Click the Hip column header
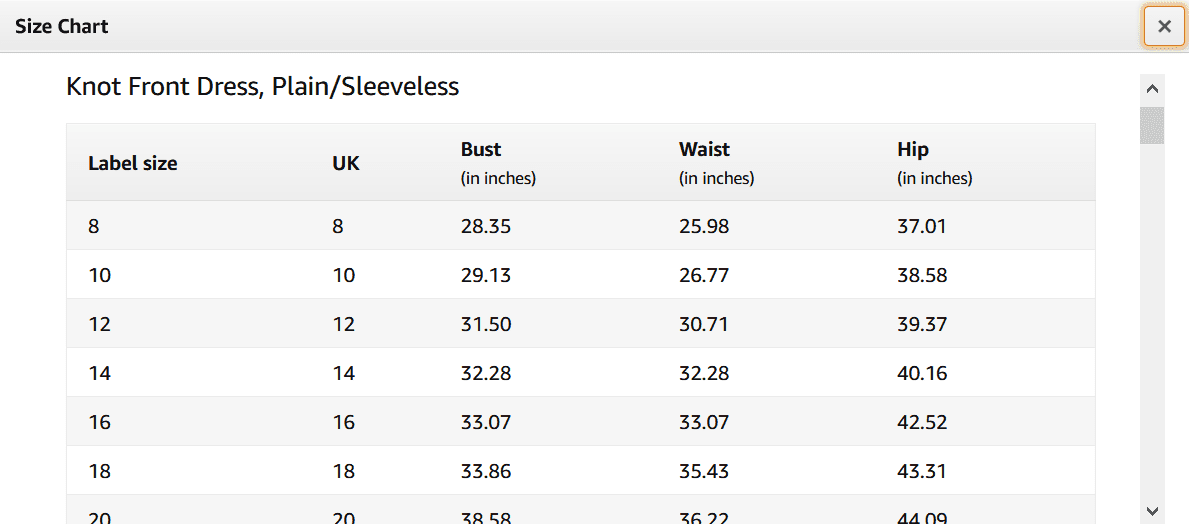The width and height of the screenshot is (1189, 527). point(913,150)
